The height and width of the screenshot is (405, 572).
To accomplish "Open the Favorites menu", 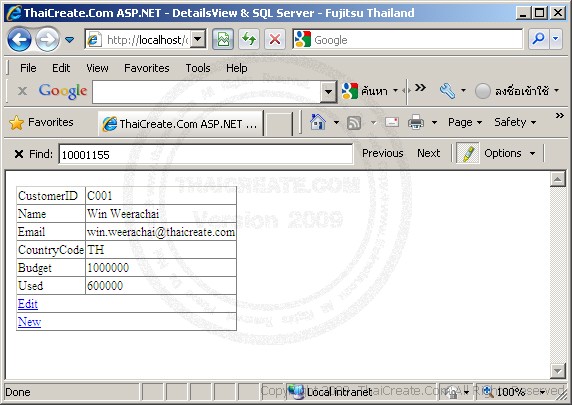I will (x=147, y=68).
